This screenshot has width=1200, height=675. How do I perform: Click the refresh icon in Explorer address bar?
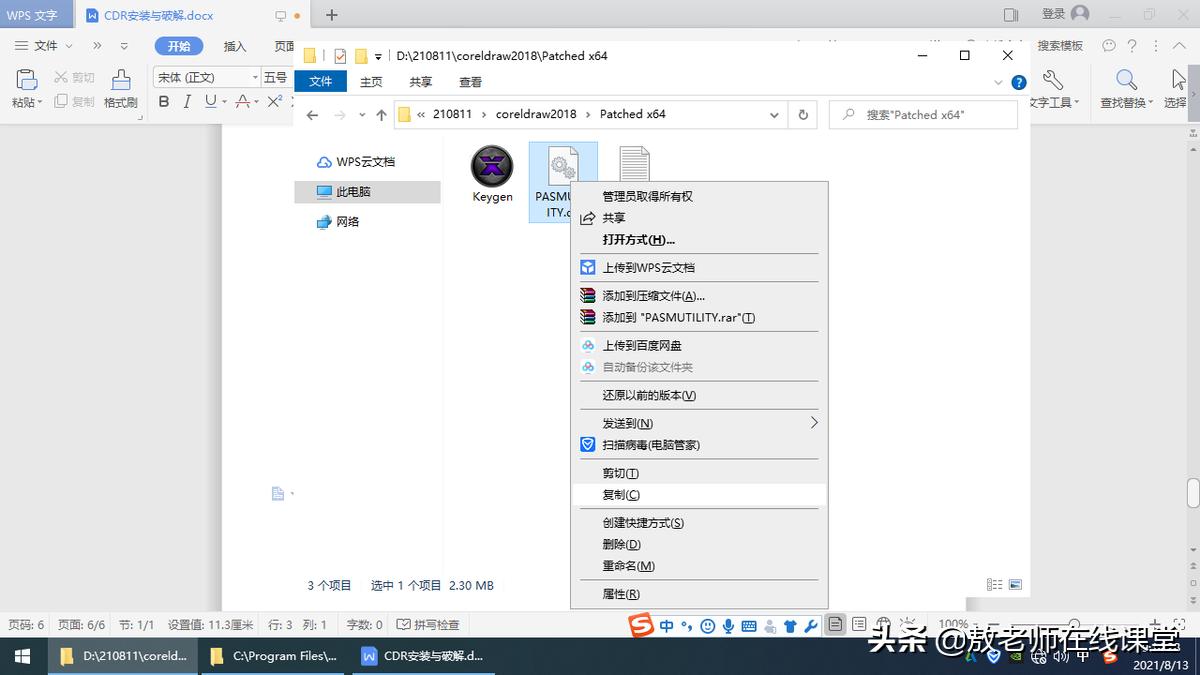point(802,114)
